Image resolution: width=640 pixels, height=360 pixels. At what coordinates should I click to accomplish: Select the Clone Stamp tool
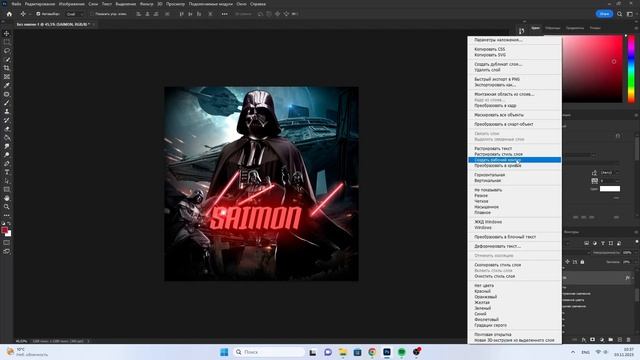[7, 111]
